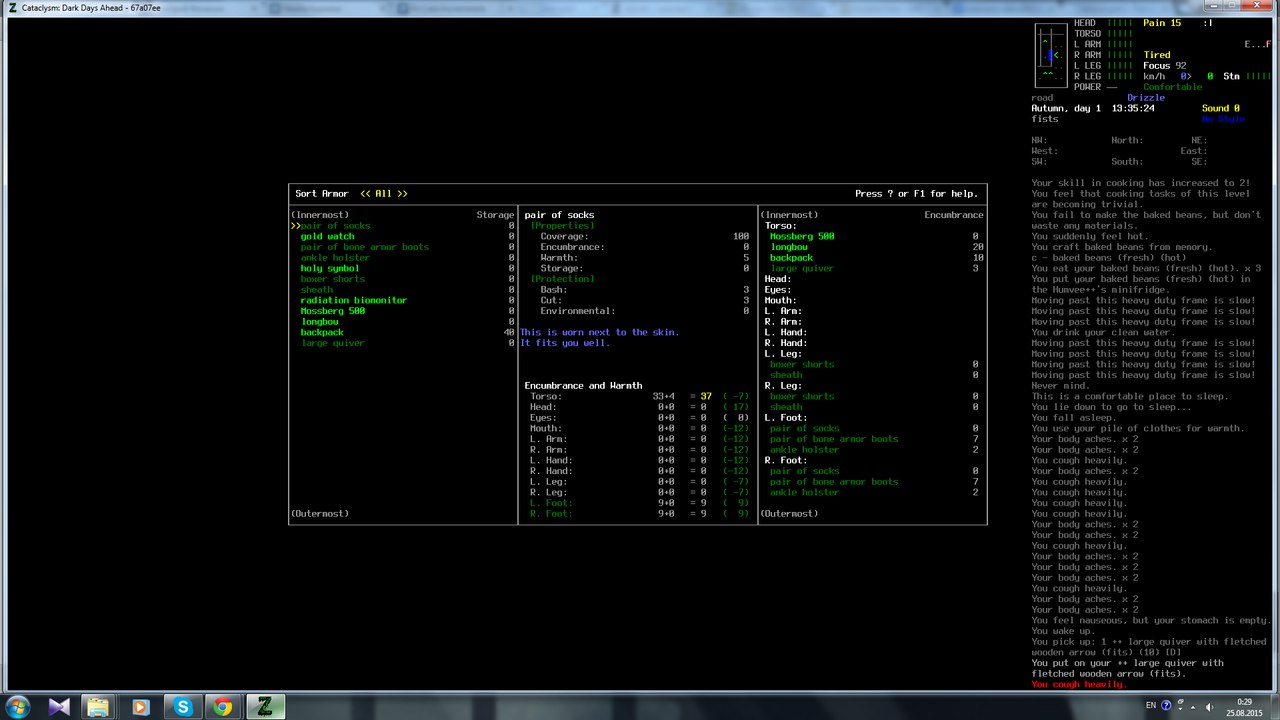Click the POWER row in the sidebar
The height and width of the screenshot is (720, 1280).
tap(1095, 87)
